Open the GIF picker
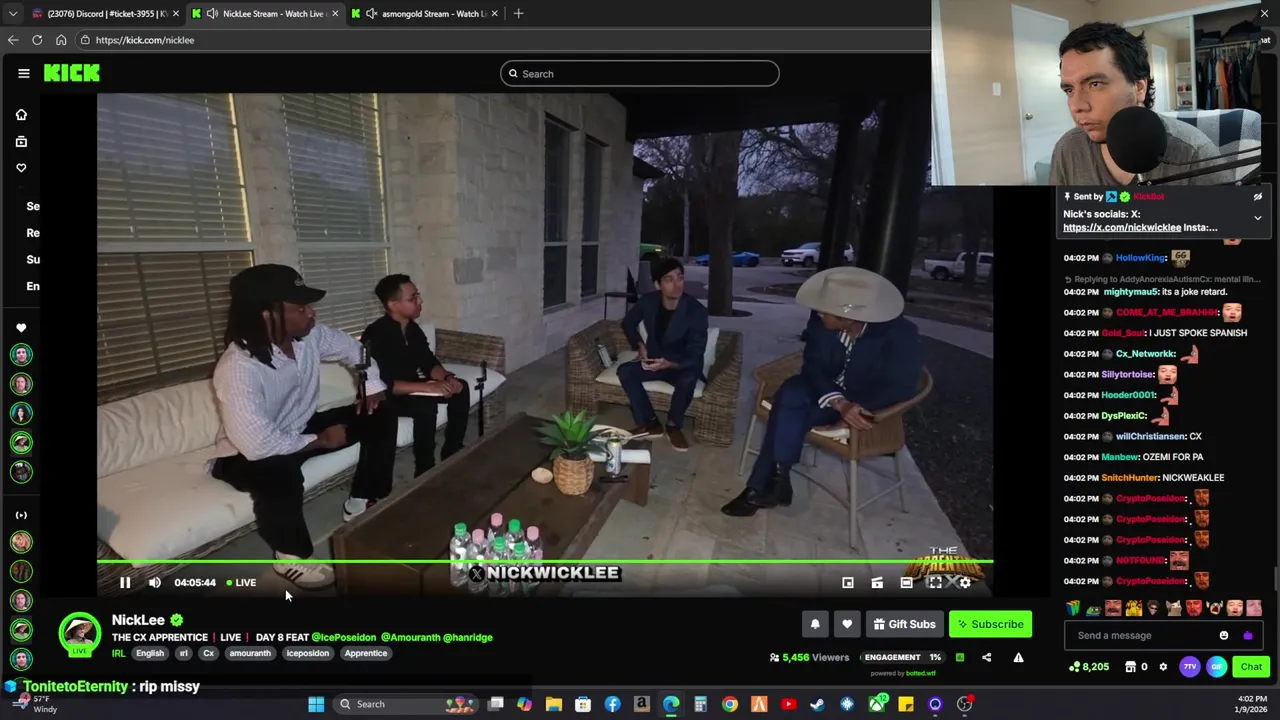The width and height of the screenshot is (1280, 720). coord(1217,667)
